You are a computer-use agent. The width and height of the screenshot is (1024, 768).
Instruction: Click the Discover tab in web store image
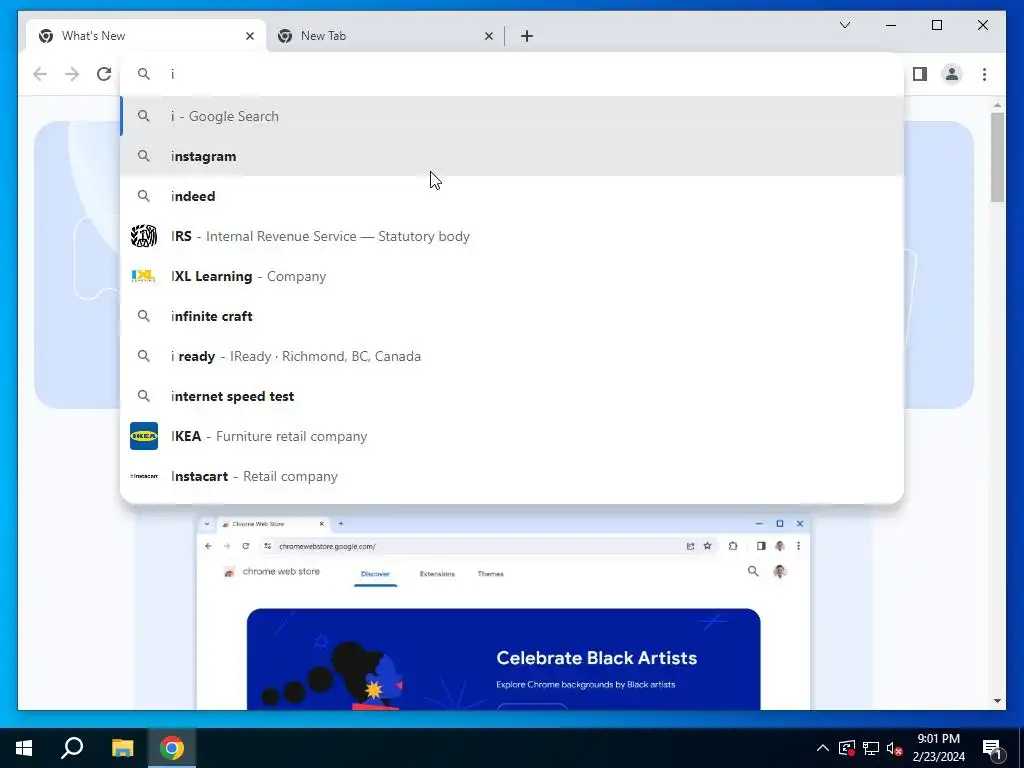click(375, 574)
